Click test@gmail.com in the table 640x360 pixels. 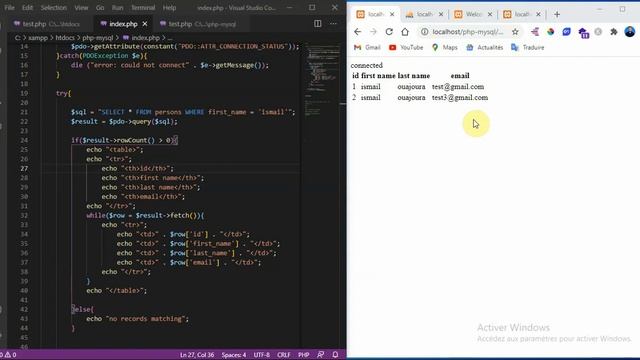coord(458,87)
